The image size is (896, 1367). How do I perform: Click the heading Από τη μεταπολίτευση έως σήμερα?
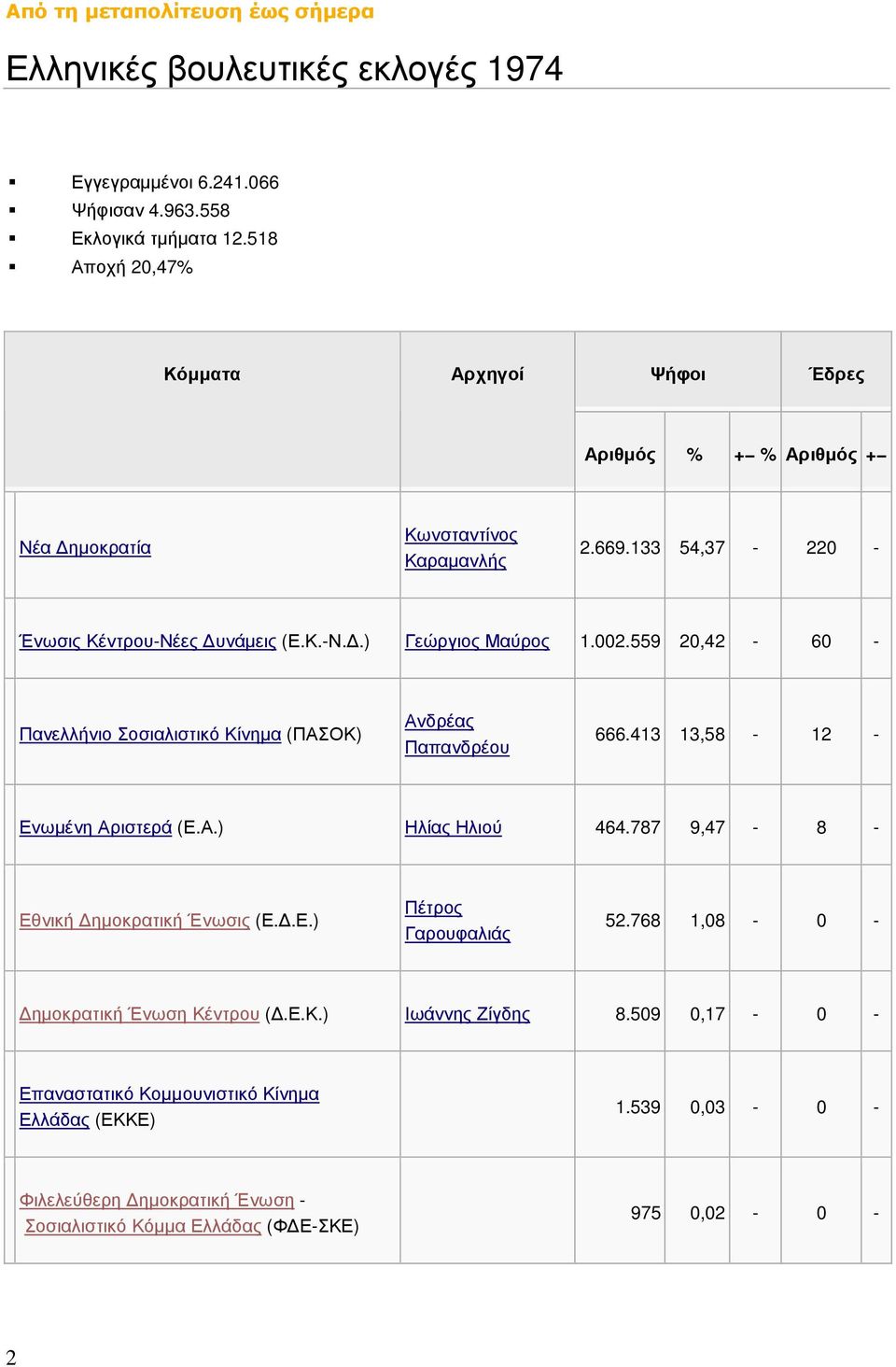tap(189, 12)
